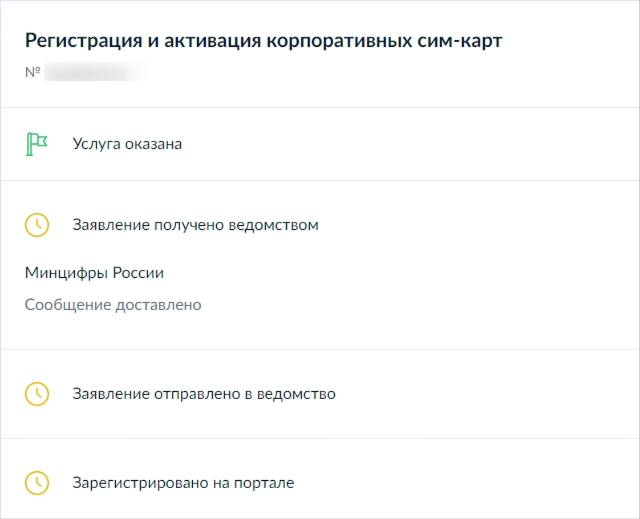Click clock icon beside 'Зарегистрировано на портале'

pos(36,482)
